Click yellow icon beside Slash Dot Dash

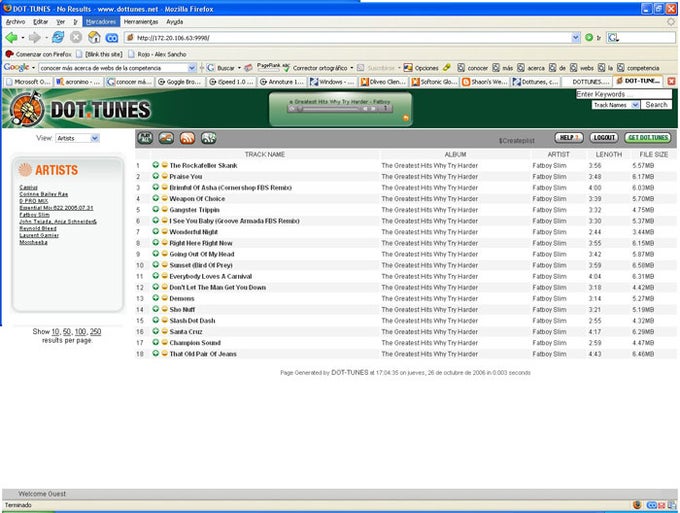(164, 320)
